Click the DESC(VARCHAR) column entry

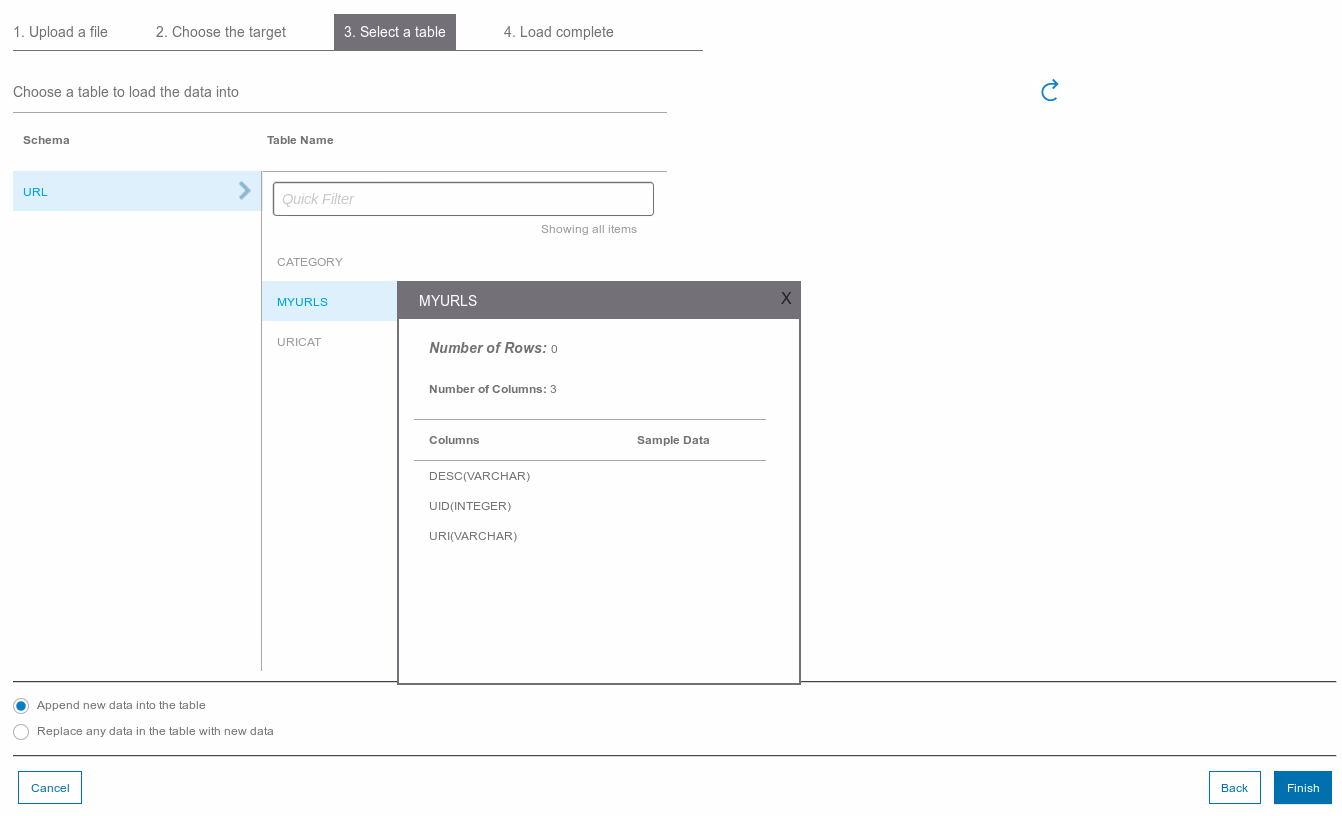[480, 476]
